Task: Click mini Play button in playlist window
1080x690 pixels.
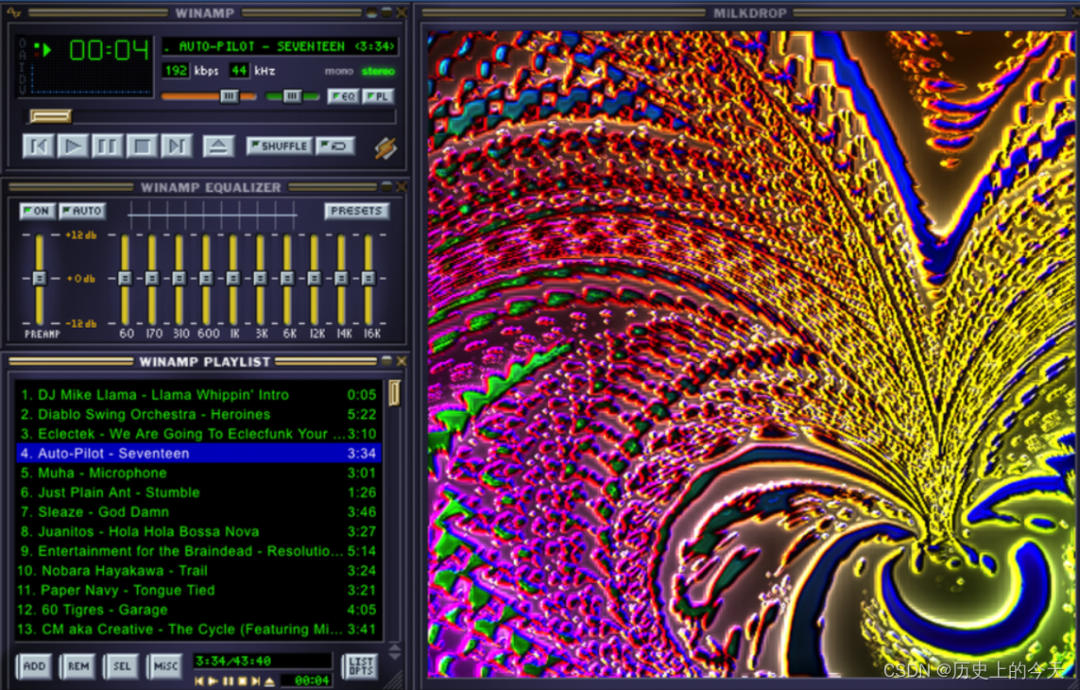Action: click(x=214, y=681)
